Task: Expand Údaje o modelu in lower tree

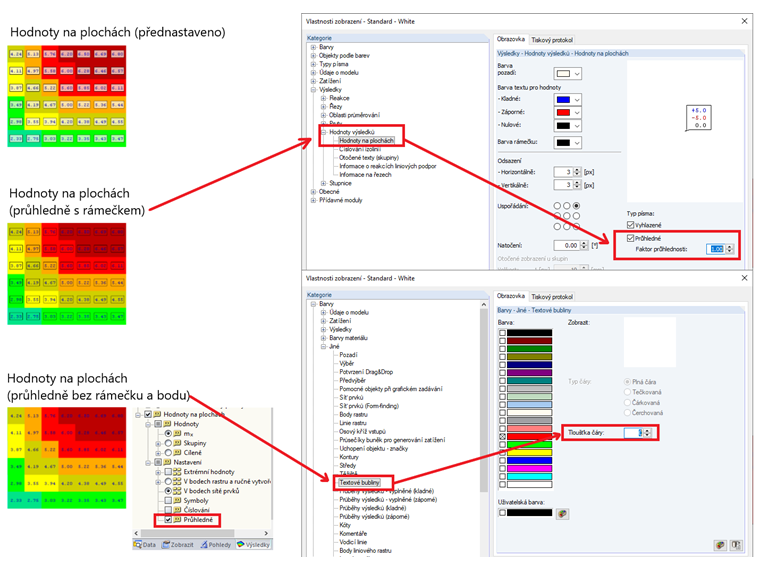Action: click(x=323, y=313)
